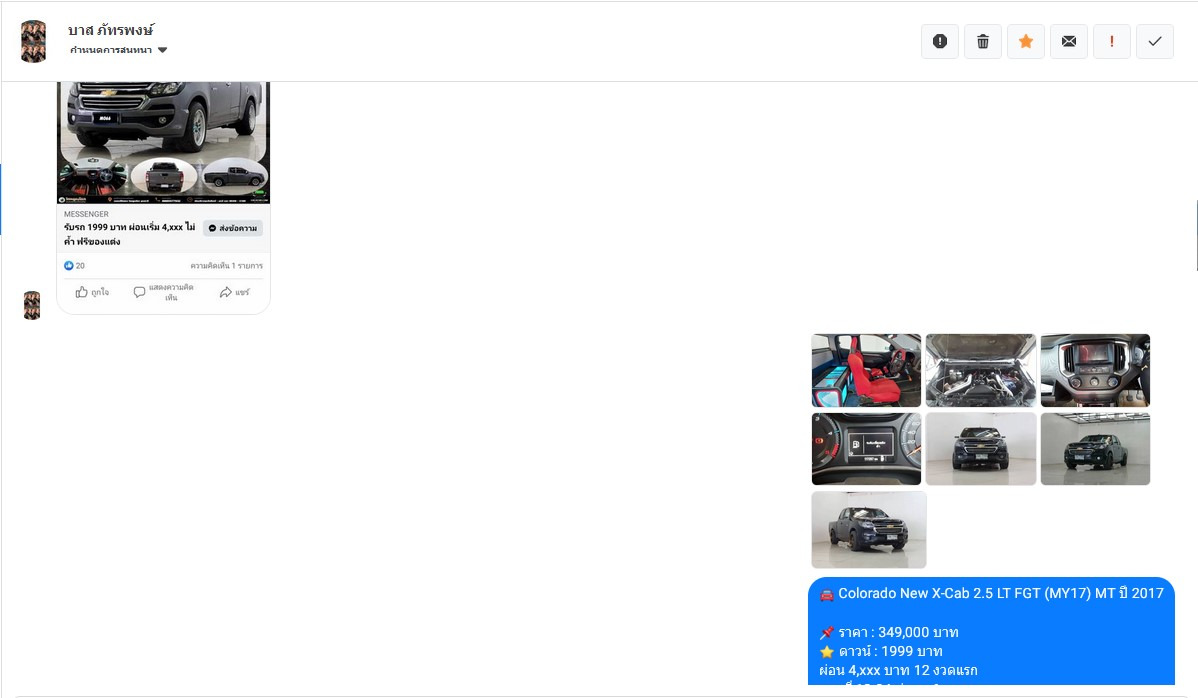The height and width of the screenshot is (698, 1198).
Task: Mark conversation done with checkmark icon
Action: (x=1154, y=41)
